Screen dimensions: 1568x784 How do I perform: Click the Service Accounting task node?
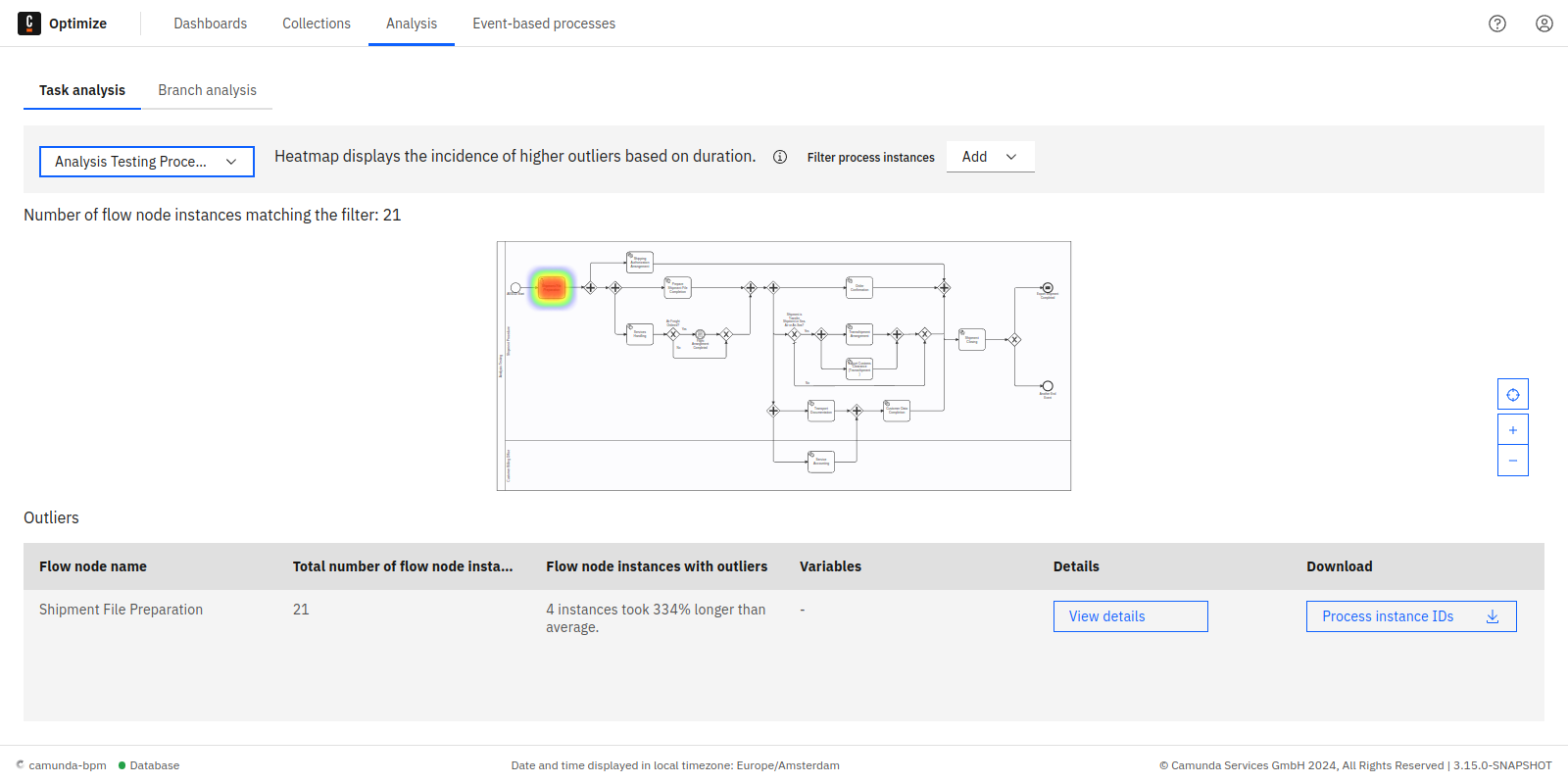821,462
